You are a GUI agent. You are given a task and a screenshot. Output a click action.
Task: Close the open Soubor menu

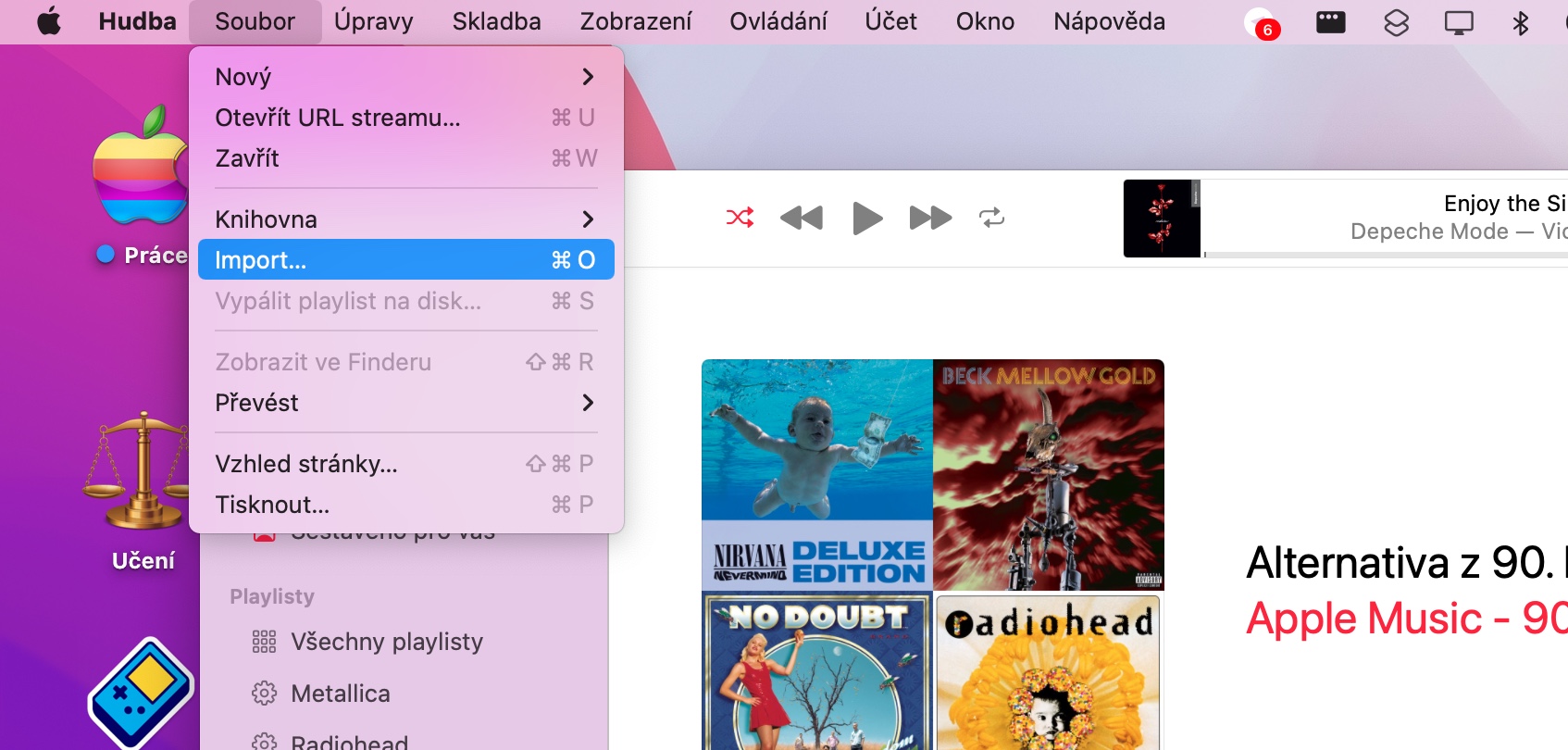tap(255, 21)
